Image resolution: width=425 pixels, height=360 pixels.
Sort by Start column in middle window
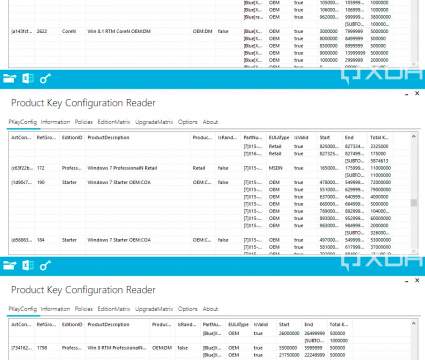(x=325, y=137)
